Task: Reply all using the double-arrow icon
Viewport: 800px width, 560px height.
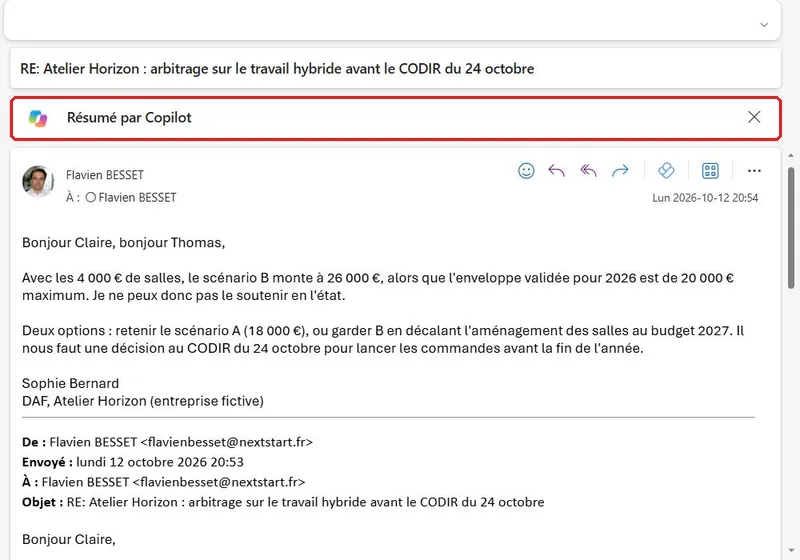Action: pos(588,171)
